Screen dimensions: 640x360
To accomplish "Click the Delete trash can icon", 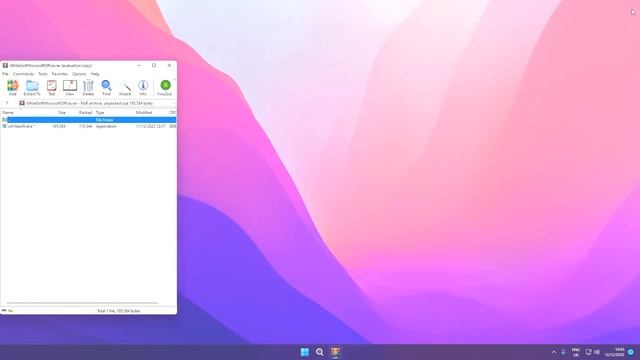I will pos(88,87).
